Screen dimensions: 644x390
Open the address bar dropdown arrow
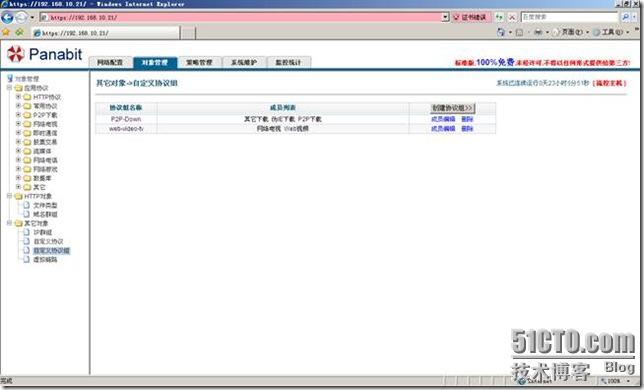click(446, 17)
